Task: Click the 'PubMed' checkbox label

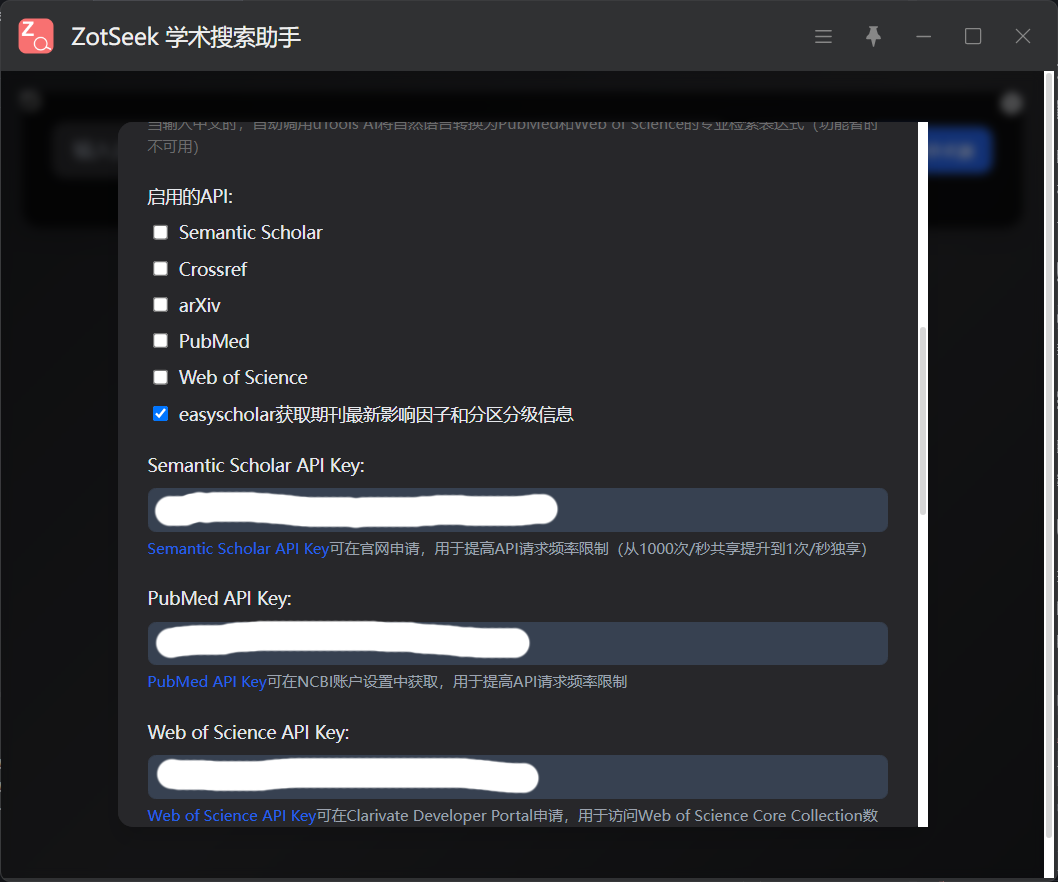Action: [x=214, y=341]
